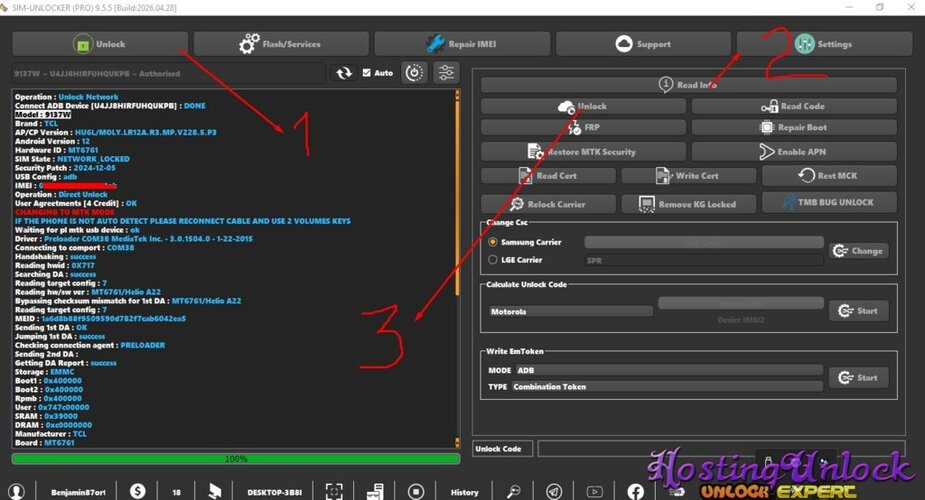Click the Unlock operation button with cloud icon
This screenshot has height=500, width=925.
point(583,106)
